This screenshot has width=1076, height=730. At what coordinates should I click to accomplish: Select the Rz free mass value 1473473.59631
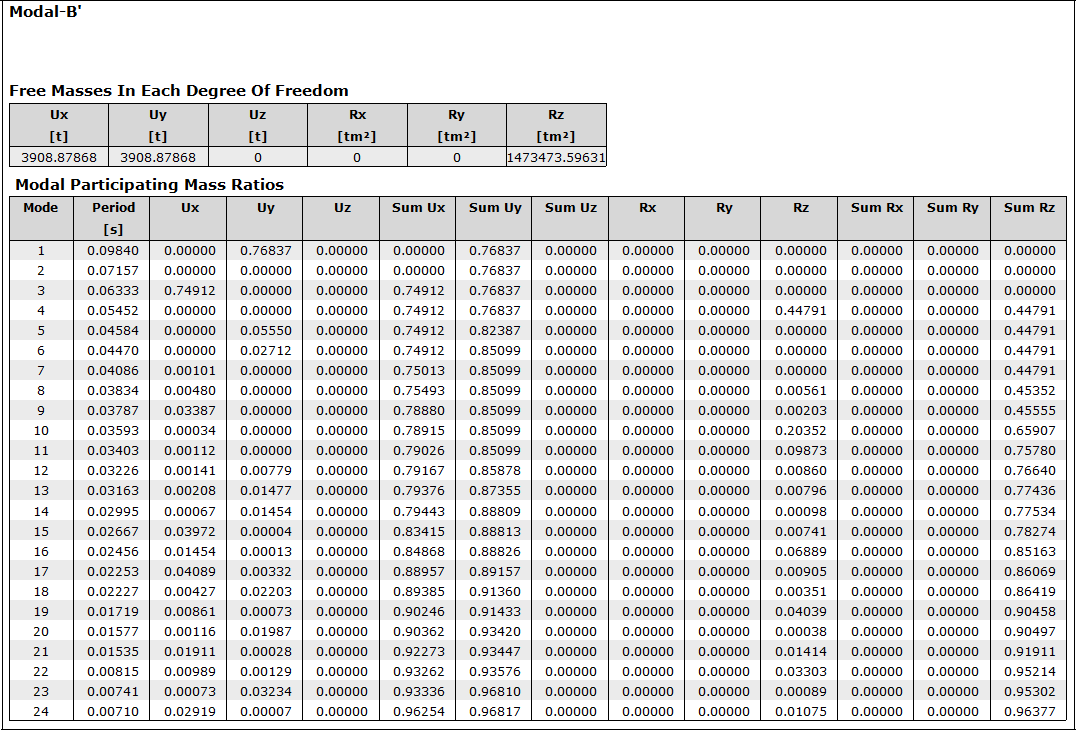coord(556,157)
